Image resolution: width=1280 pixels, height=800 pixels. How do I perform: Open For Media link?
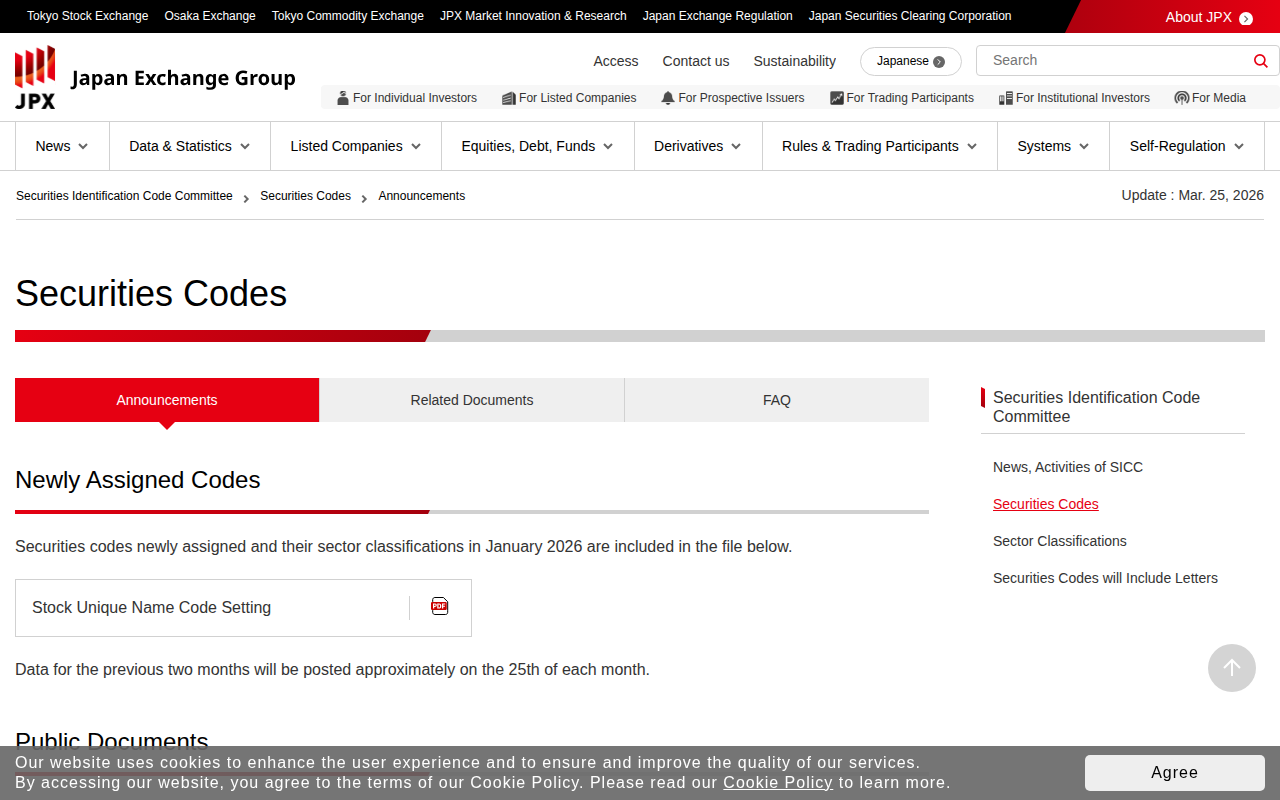pos(1211,98)
